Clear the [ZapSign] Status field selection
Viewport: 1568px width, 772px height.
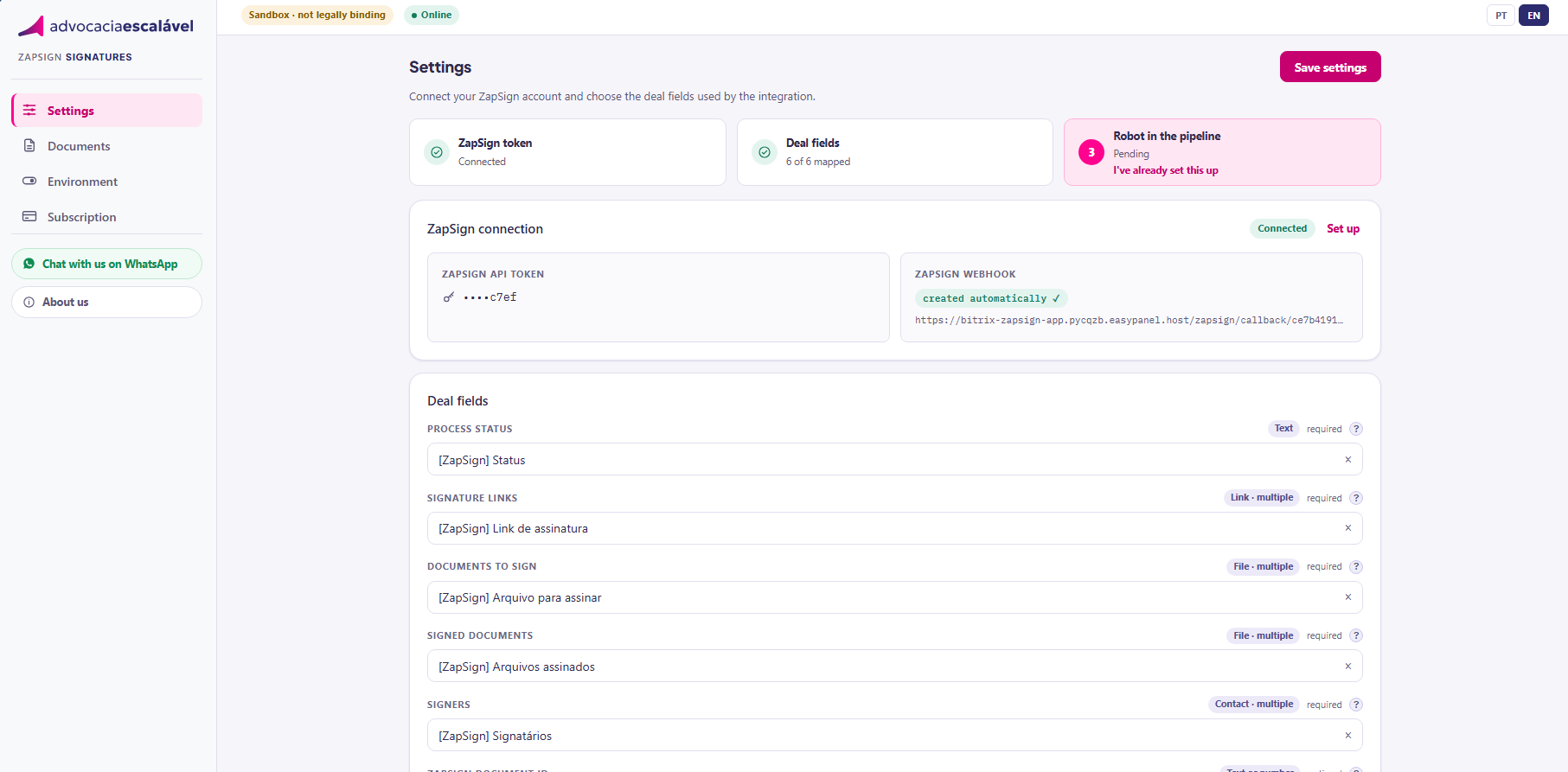pyautogui.click(x=1348, y=460)
